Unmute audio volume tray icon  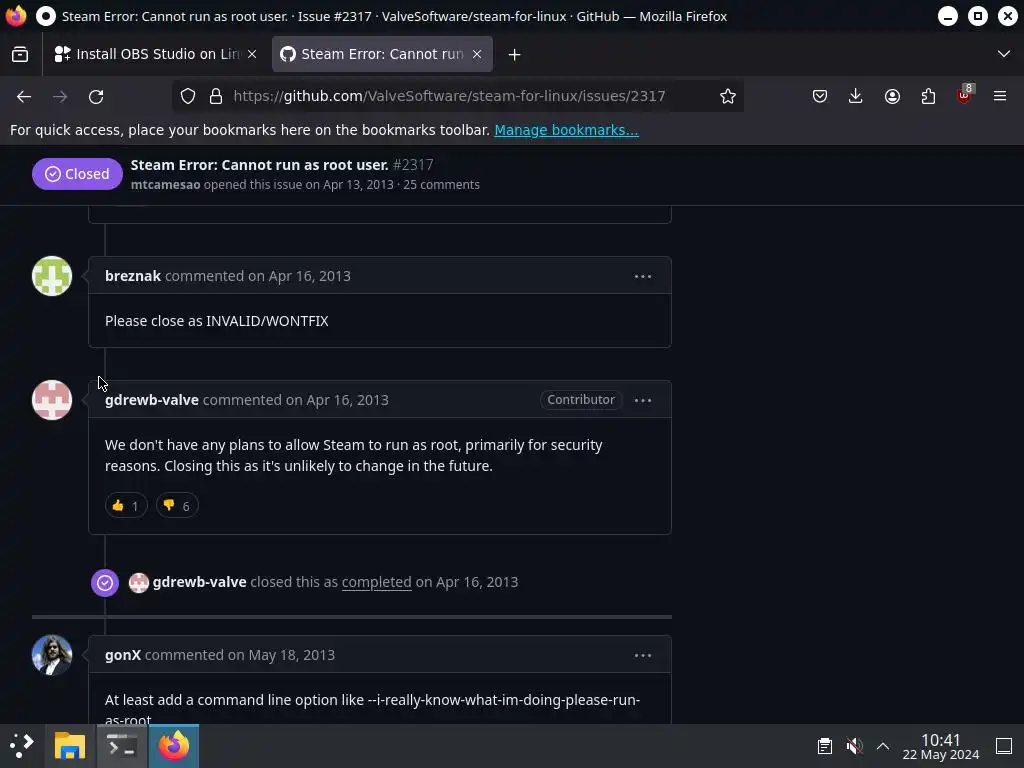click(854, 746)
